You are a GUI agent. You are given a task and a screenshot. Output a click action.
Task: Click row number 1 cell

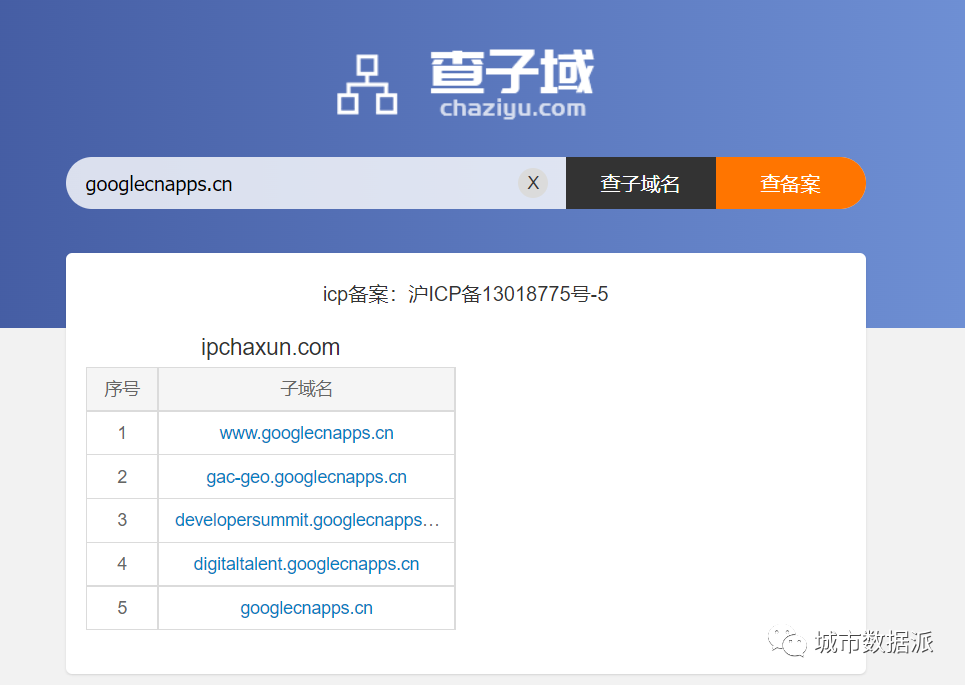coord(122,433)
